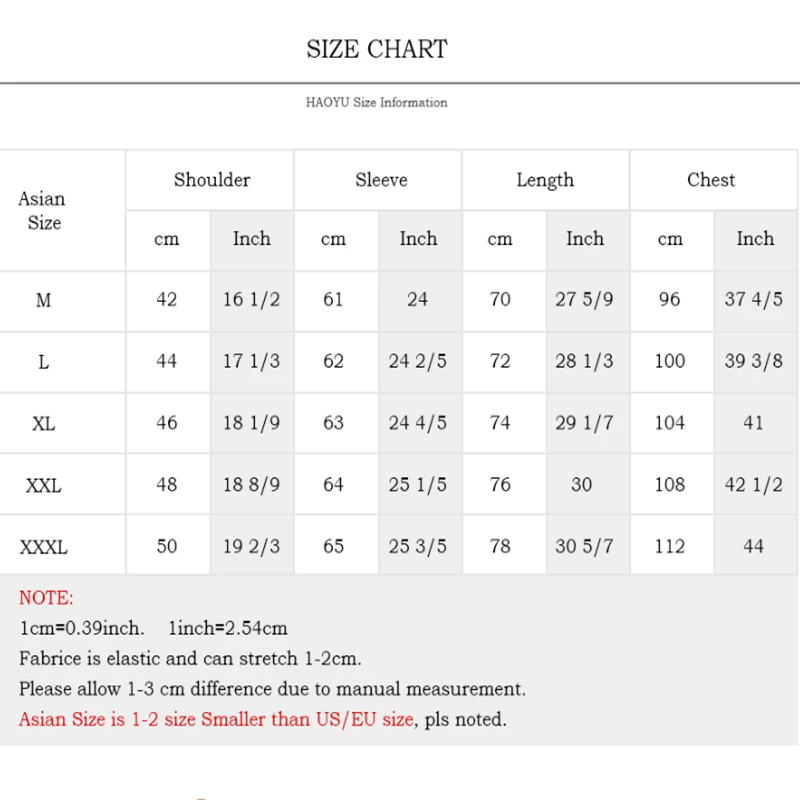This screenshot has width=800, height=800.
Task: Select the HAOYU Size Information subtitle
Action: (x=377, y=103)
